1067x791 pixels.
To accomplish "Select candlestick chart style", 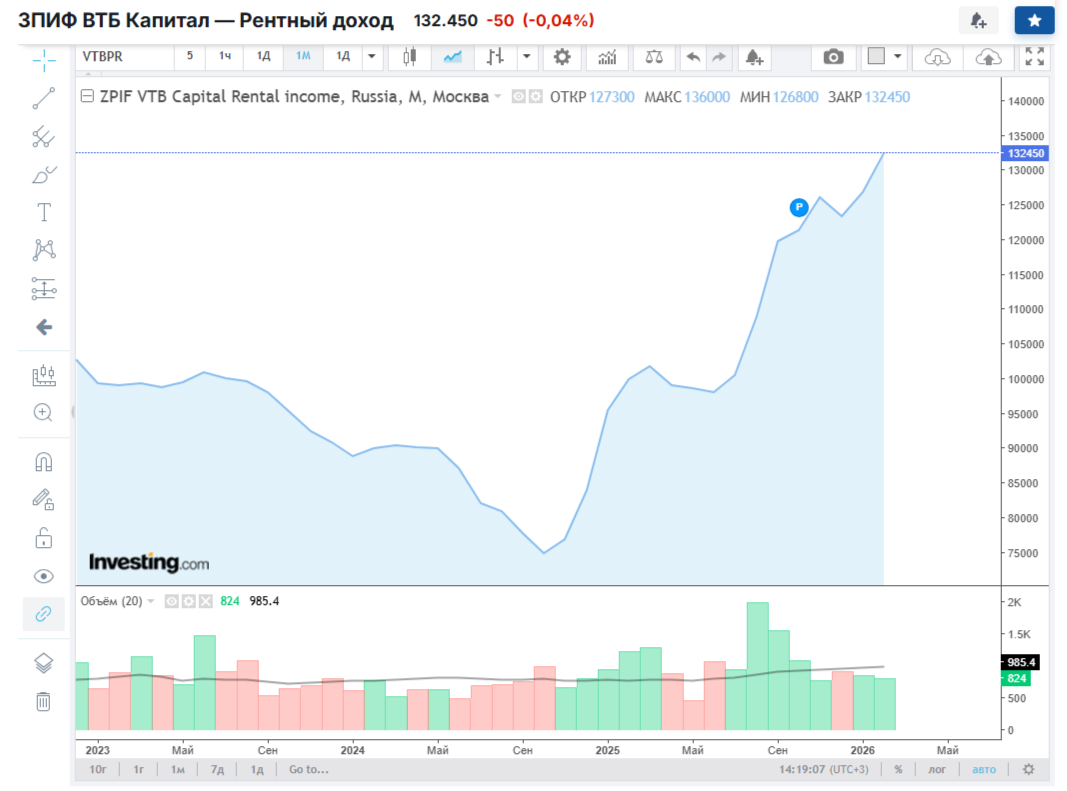I will 410,57.
